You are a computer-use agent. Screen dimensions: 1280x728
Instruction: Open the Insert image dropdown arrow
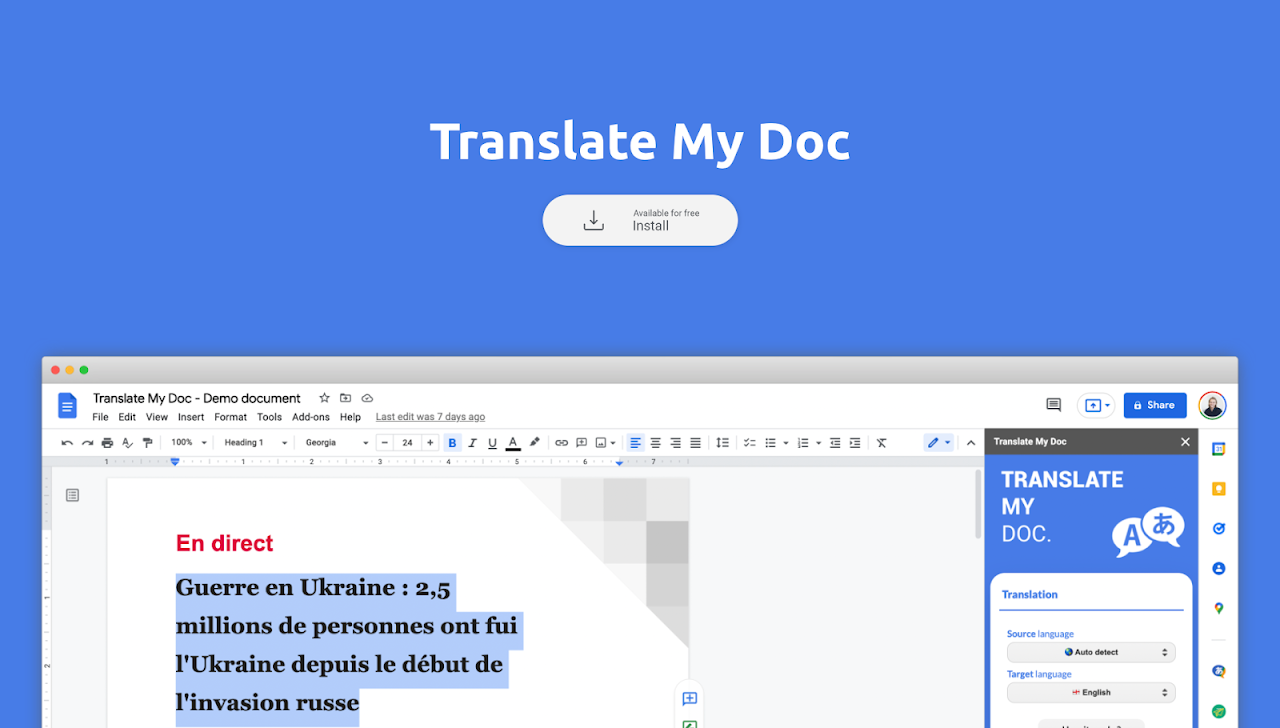click(x=613, y=443)
